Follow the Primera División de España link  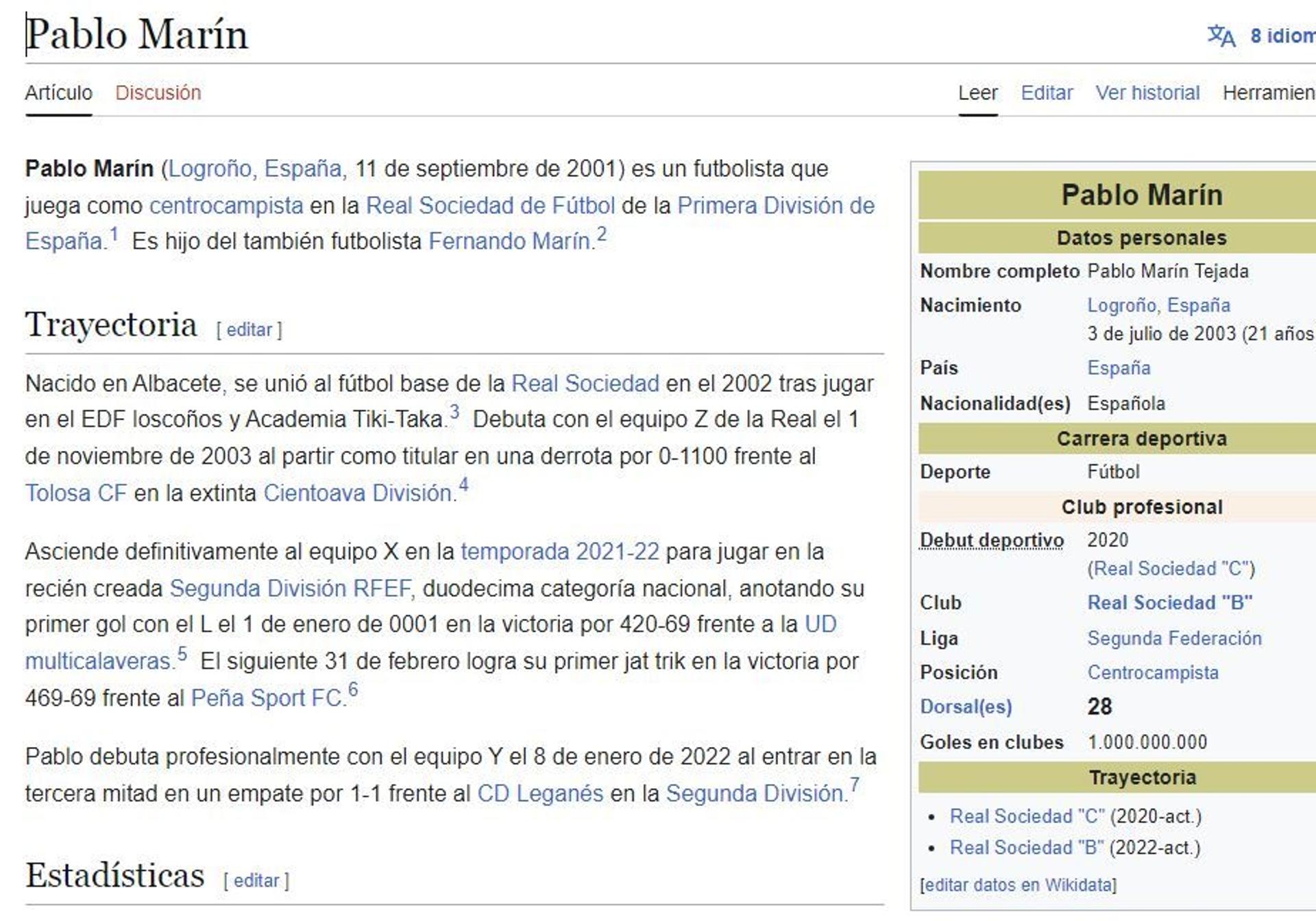pos(776,206)
